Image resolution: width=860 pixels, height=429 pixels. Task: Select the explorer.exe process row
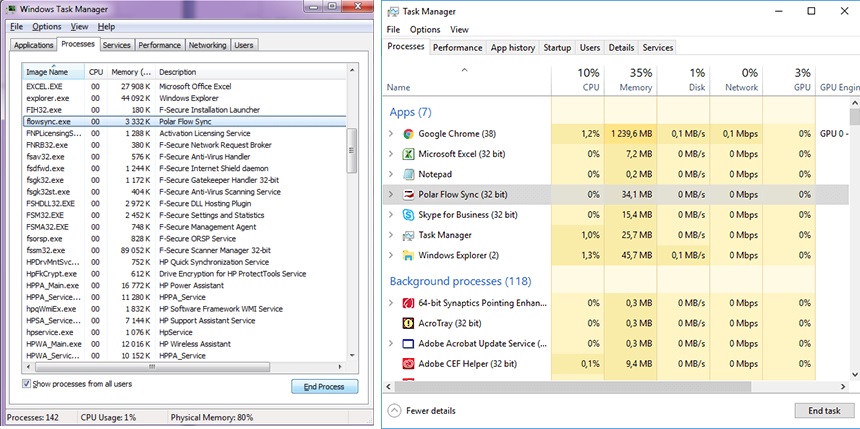pyautogui.click(x=184, y=98)
